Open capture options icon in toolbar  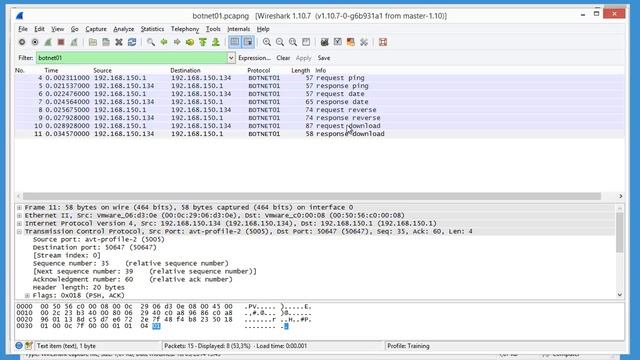pyautogui.click(x=35, y=42)
